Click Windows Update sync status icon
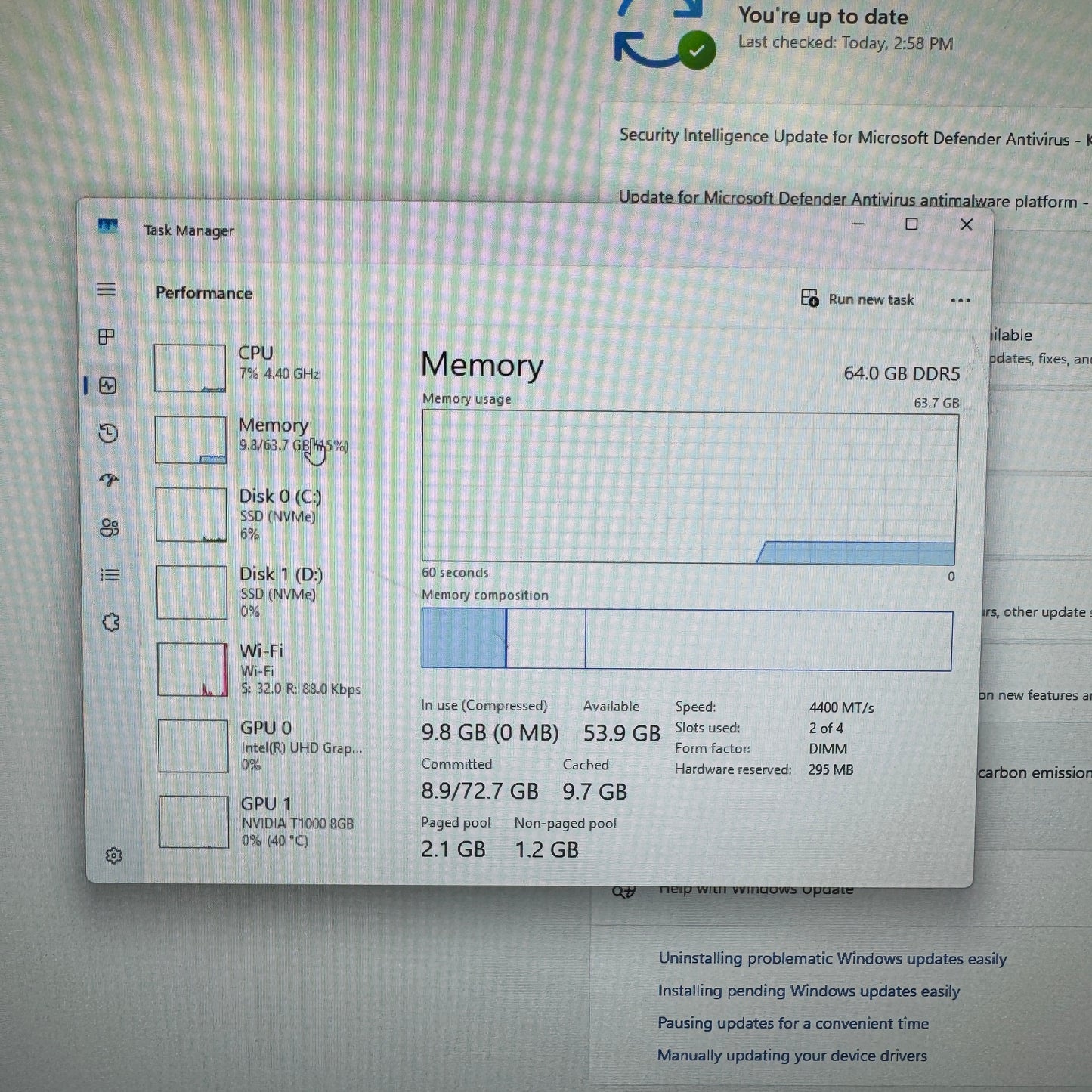This screenshot has width=1092, height=1092. (665, 36)
